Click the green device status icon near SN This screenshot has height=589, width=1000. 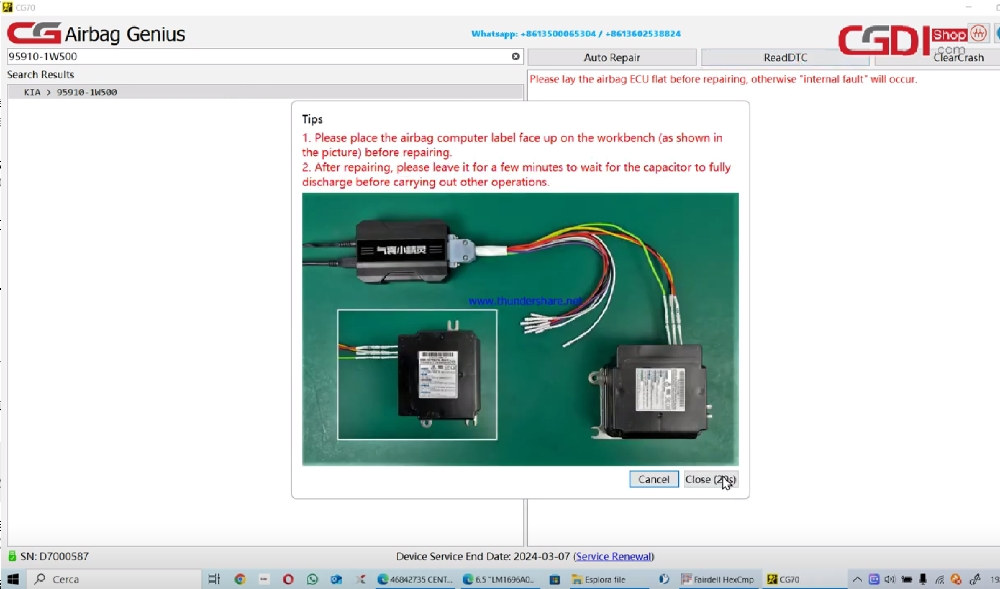(11, 556)
